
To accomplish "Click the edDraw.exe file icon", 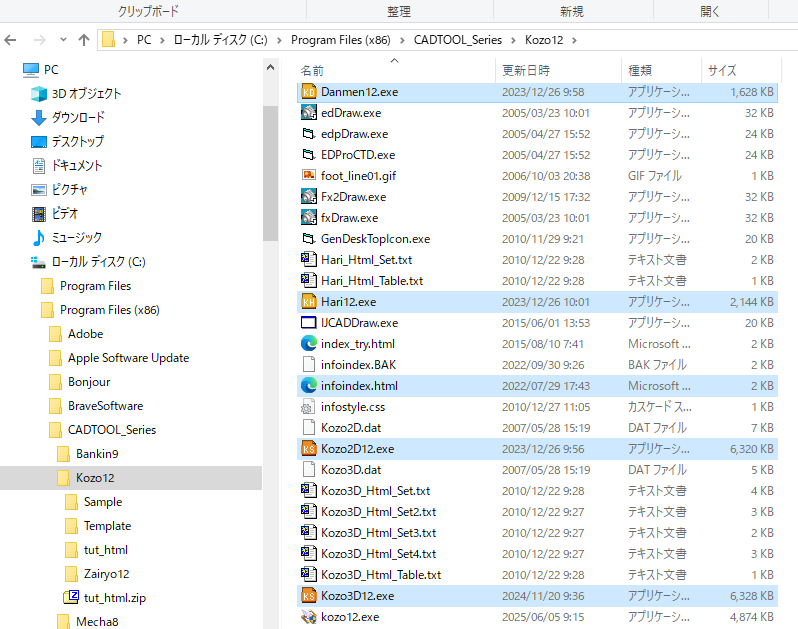I will (308, 113).
